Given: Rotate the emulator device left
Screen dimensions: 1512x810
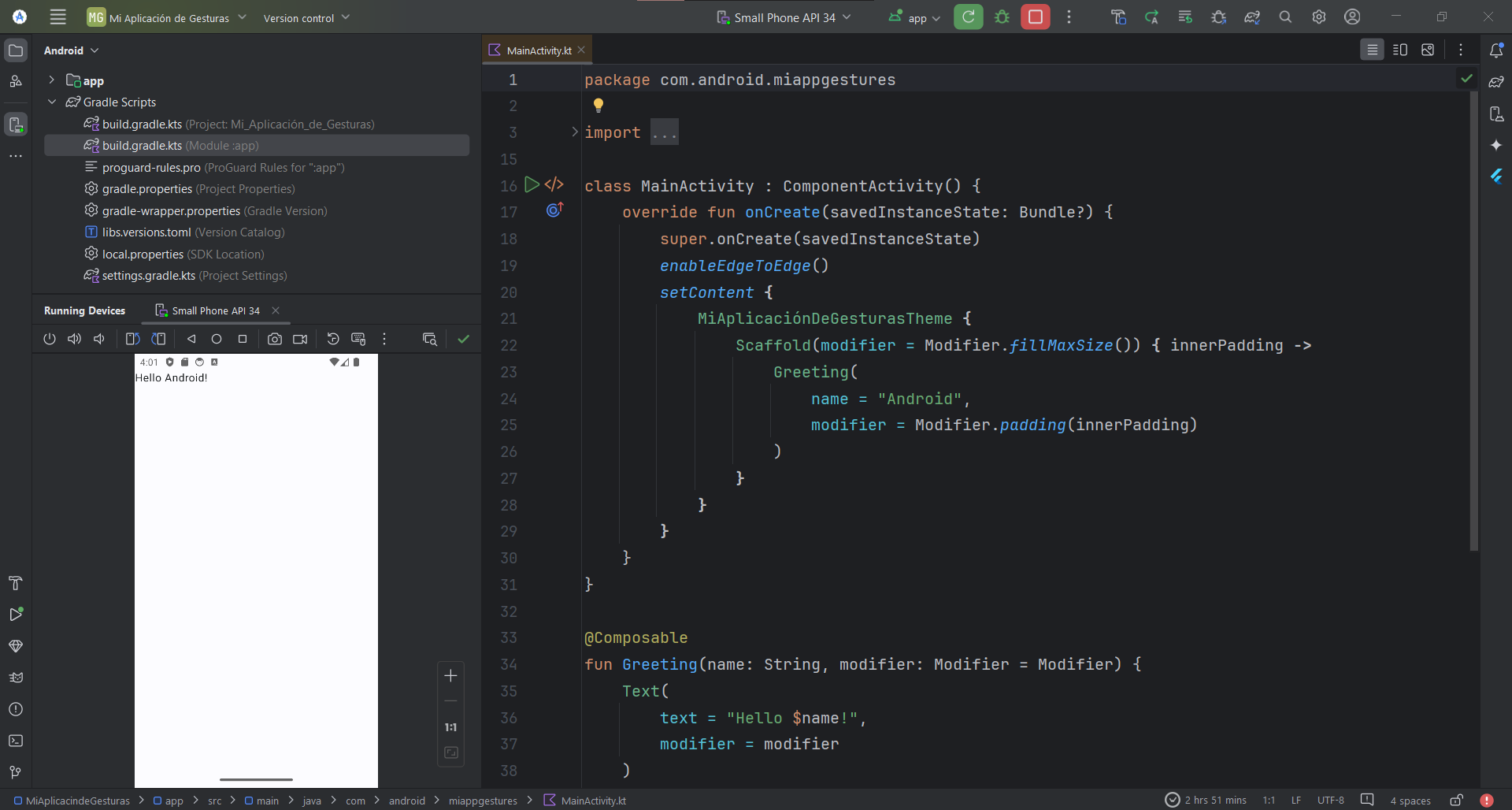Looking at the screenshot, I should coord(132,339).
